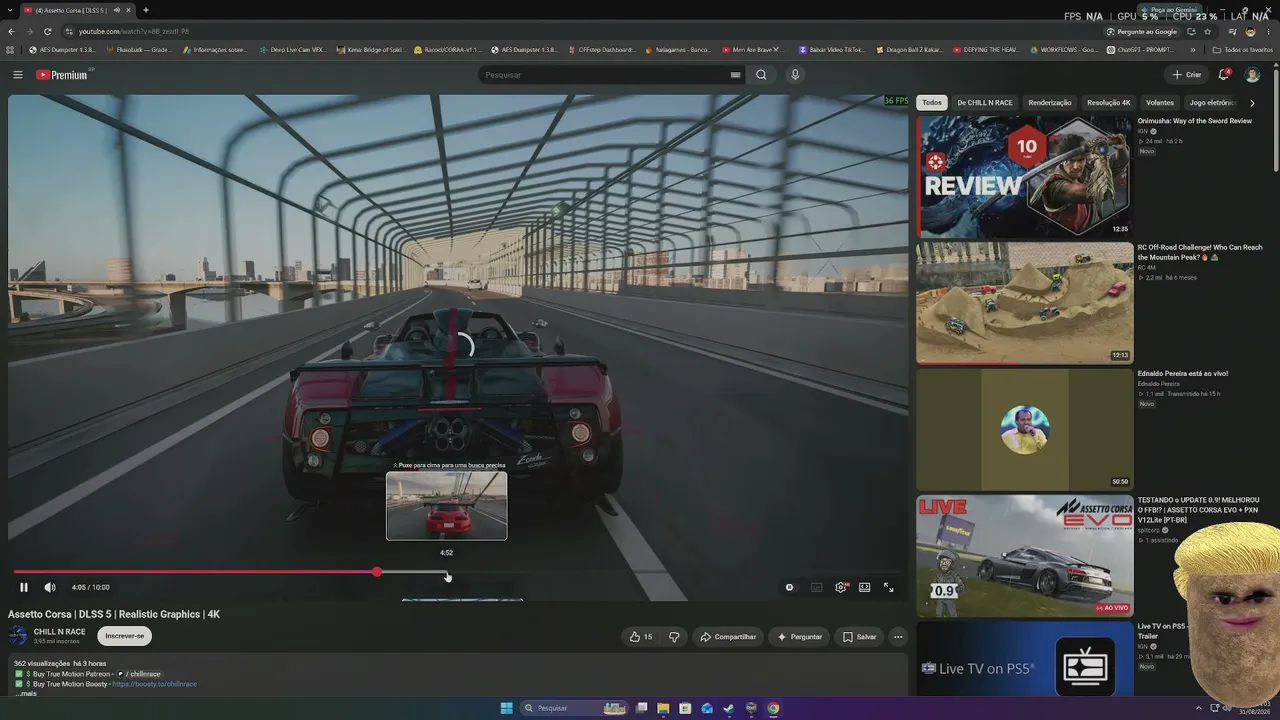This screenshot has width=1280, height=720.
Task: Pause the video playback
Action: pos(24,587)
